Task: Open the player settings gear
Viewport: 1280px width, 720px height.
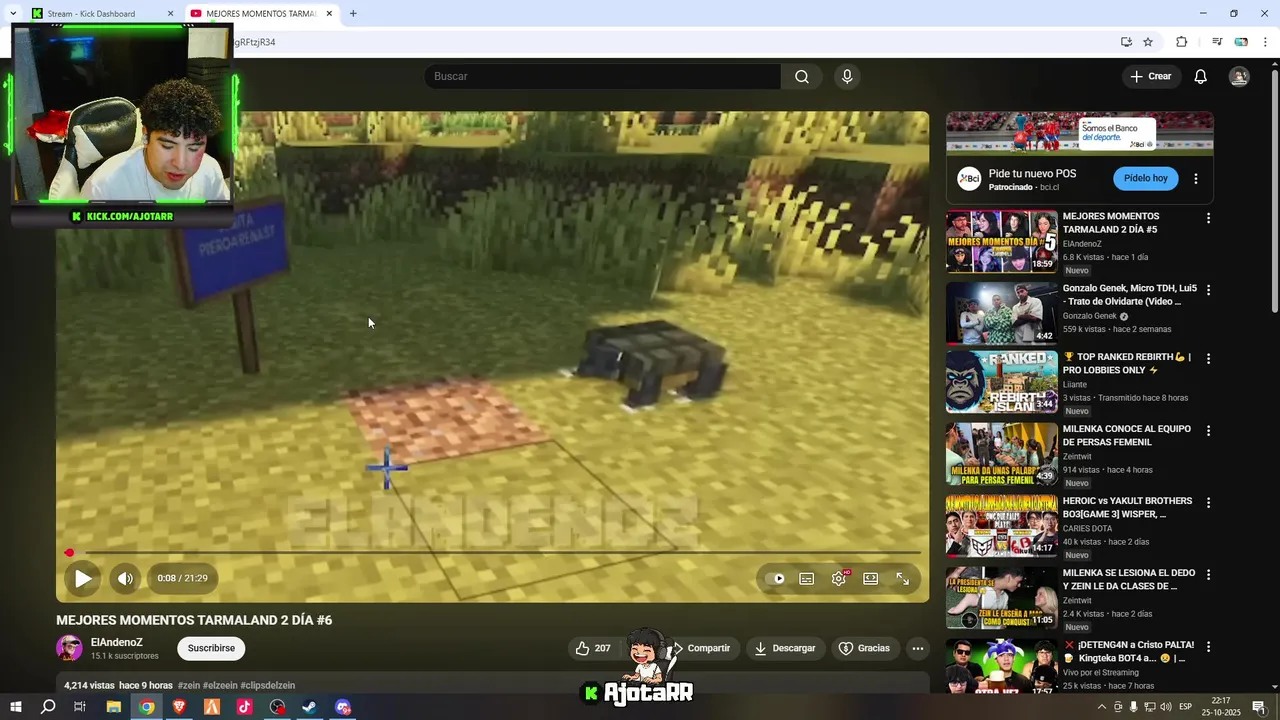Action: click(x=839, y=578)
